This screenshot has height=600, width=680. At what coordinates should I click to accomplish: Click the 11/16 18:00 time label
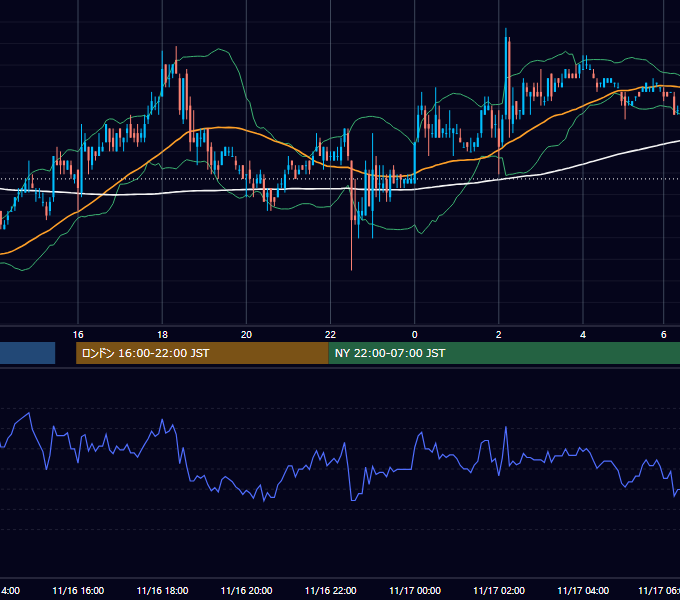162,591
